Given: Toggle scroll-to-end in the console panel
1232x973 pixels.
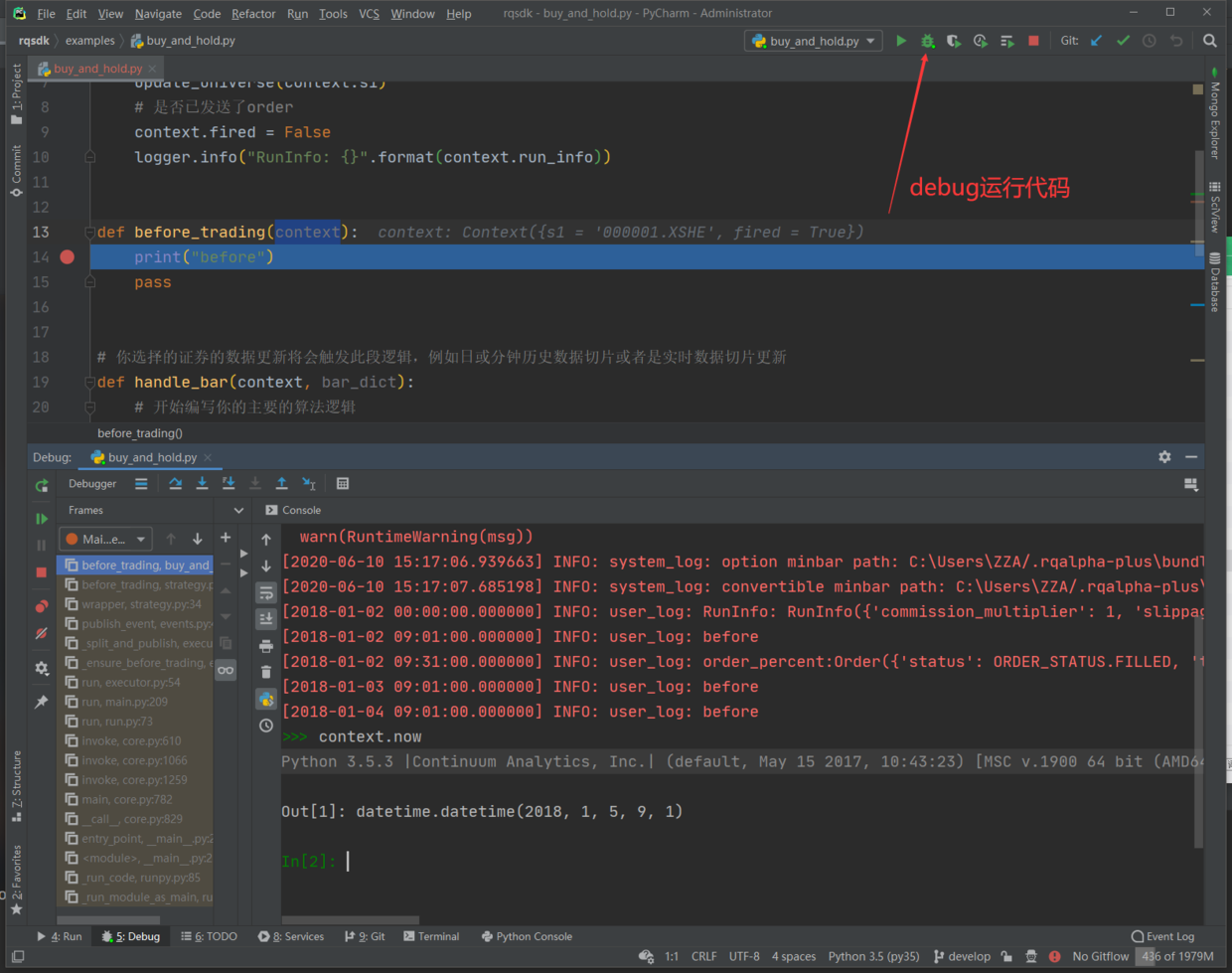Looking at the screenshot, I should [265, 617].
